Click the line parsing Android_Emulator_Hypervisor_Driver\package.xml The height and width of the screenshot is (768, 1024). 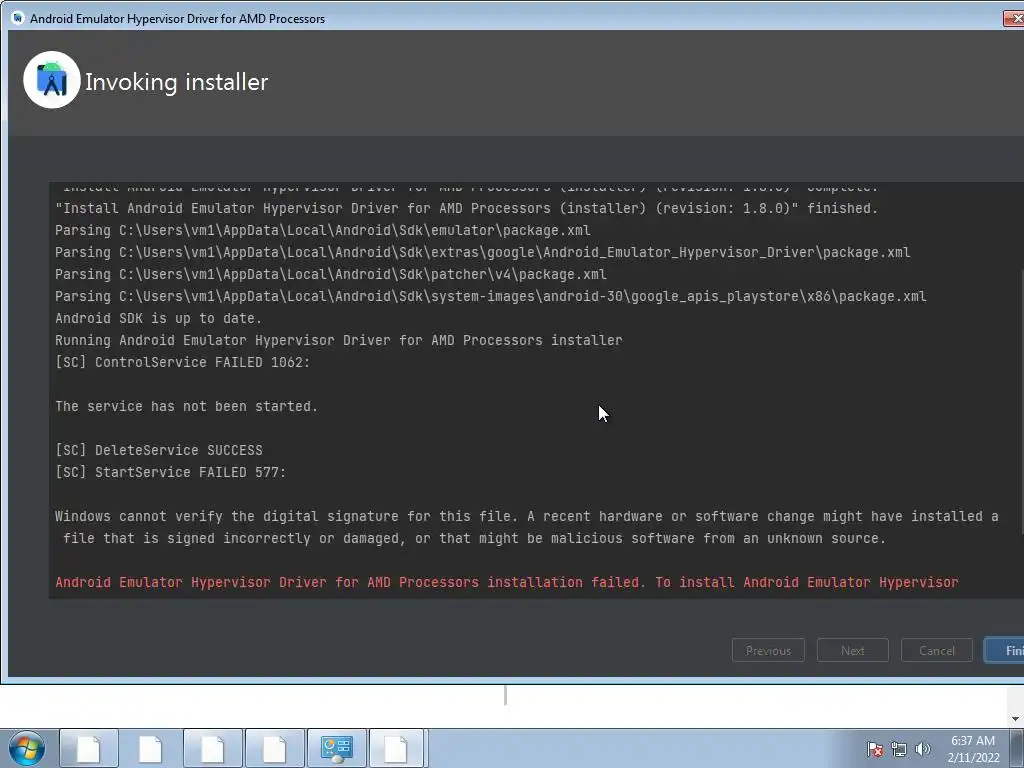[483, 252]
